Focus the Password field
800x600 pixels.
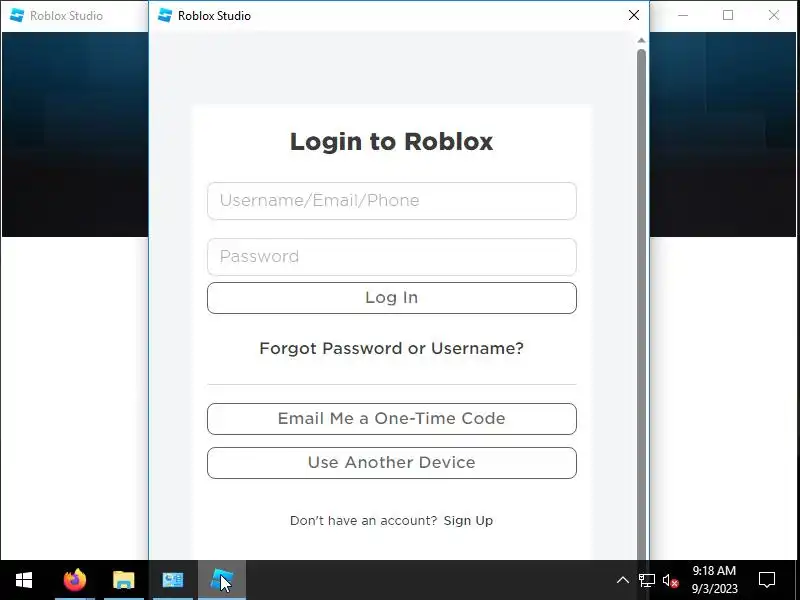[392, 257]
